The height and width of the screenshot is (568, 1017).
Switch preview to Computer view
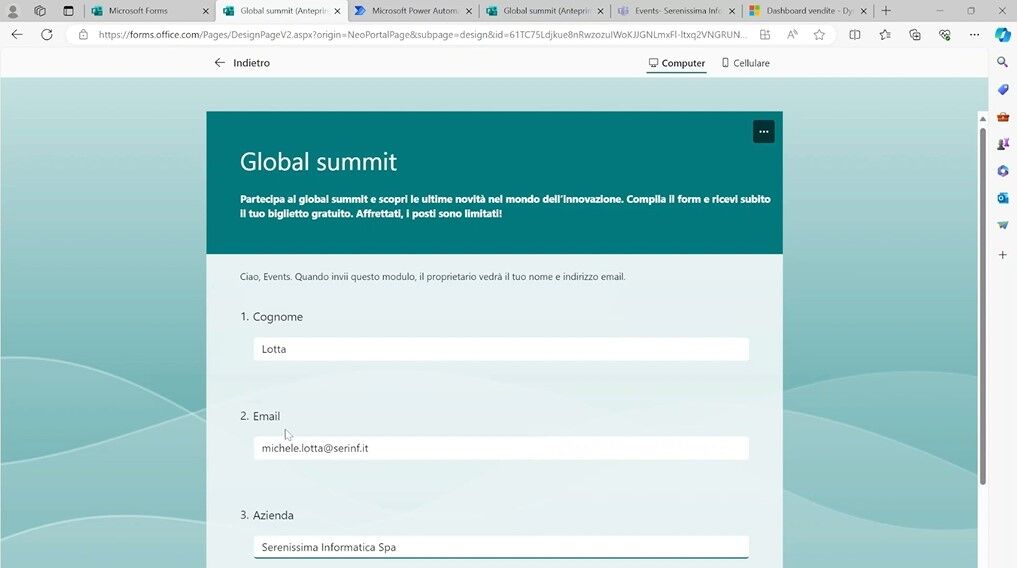point(676,63)
